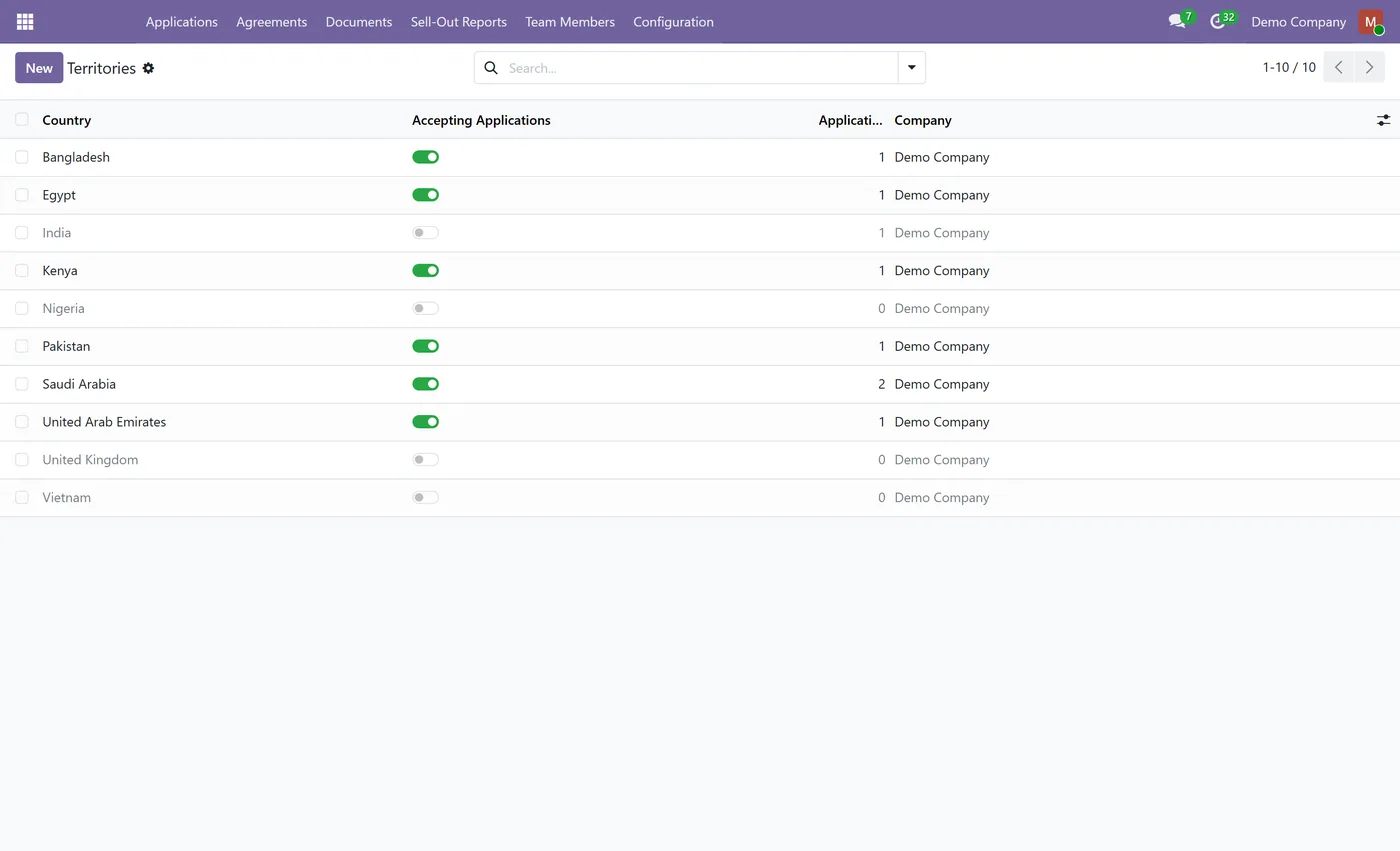Tick the Kenya row checkbox
Image resolution: width=1400 pixels, height=851 pixels.
click(x=22, y=271)
